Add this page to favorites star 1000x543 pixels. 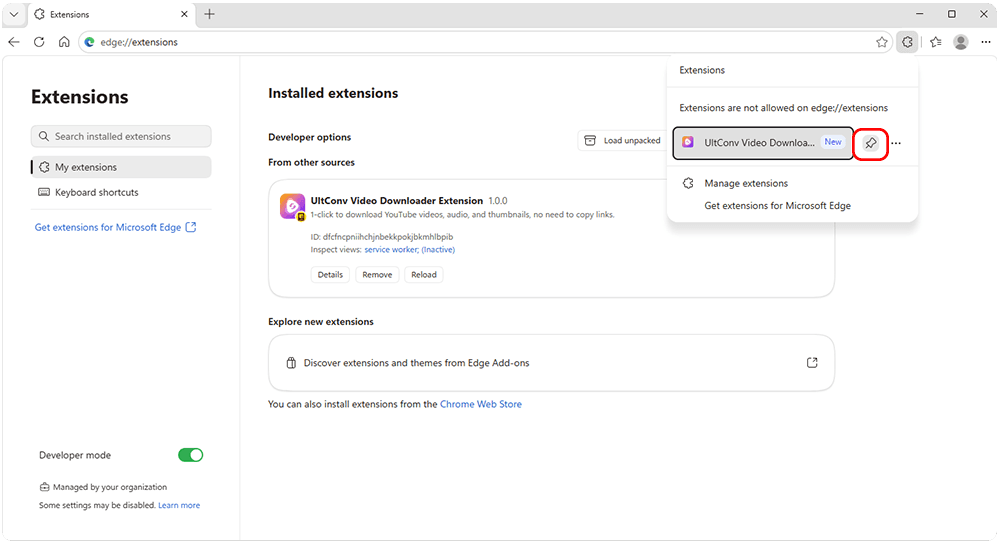pyautogui.click(x=881, y=42)
